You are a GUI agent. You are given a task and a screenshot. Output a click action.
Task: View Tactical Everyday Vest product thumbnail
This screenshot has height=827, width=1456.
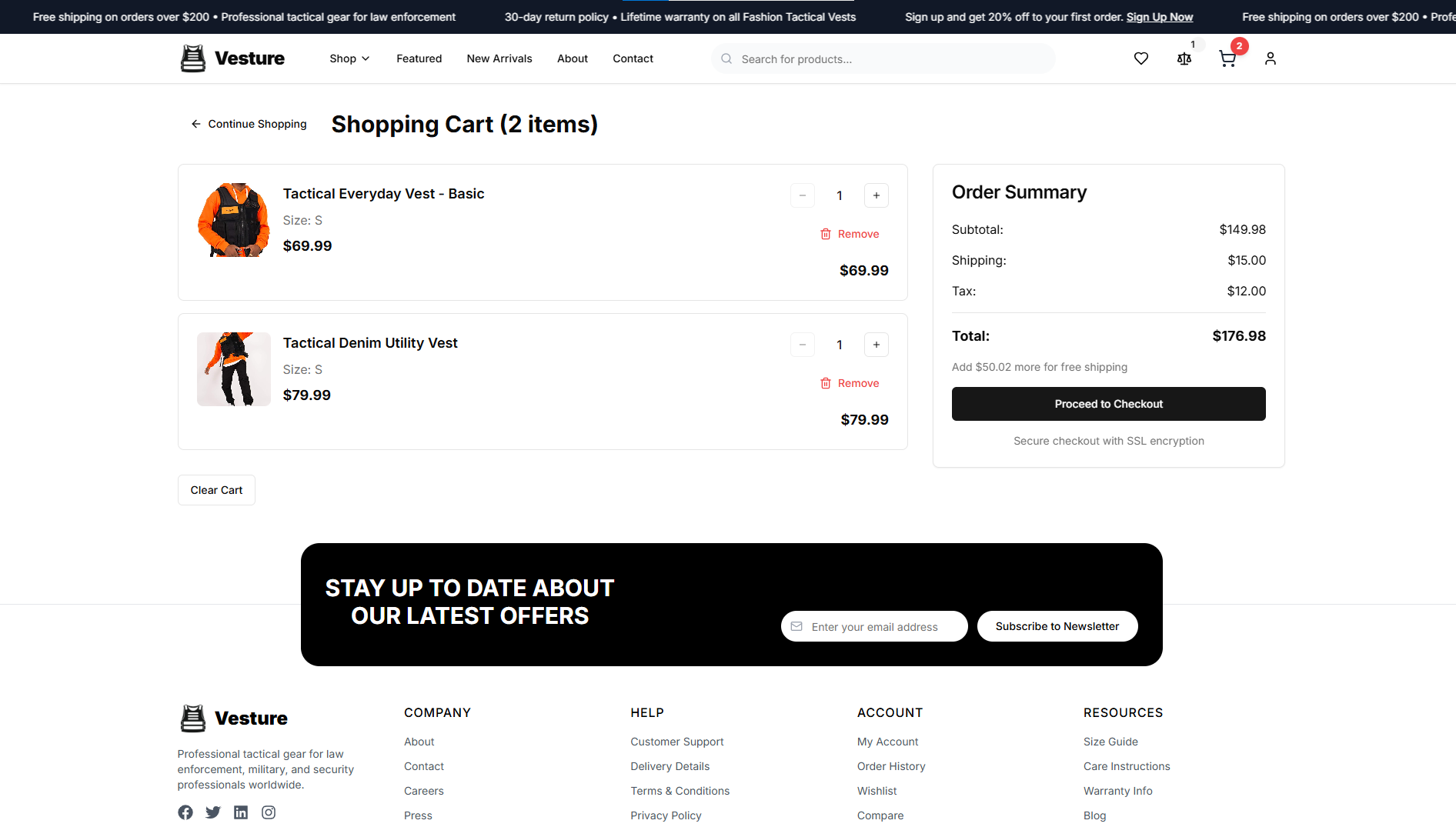pyautogui.click(x=233, y=220)
